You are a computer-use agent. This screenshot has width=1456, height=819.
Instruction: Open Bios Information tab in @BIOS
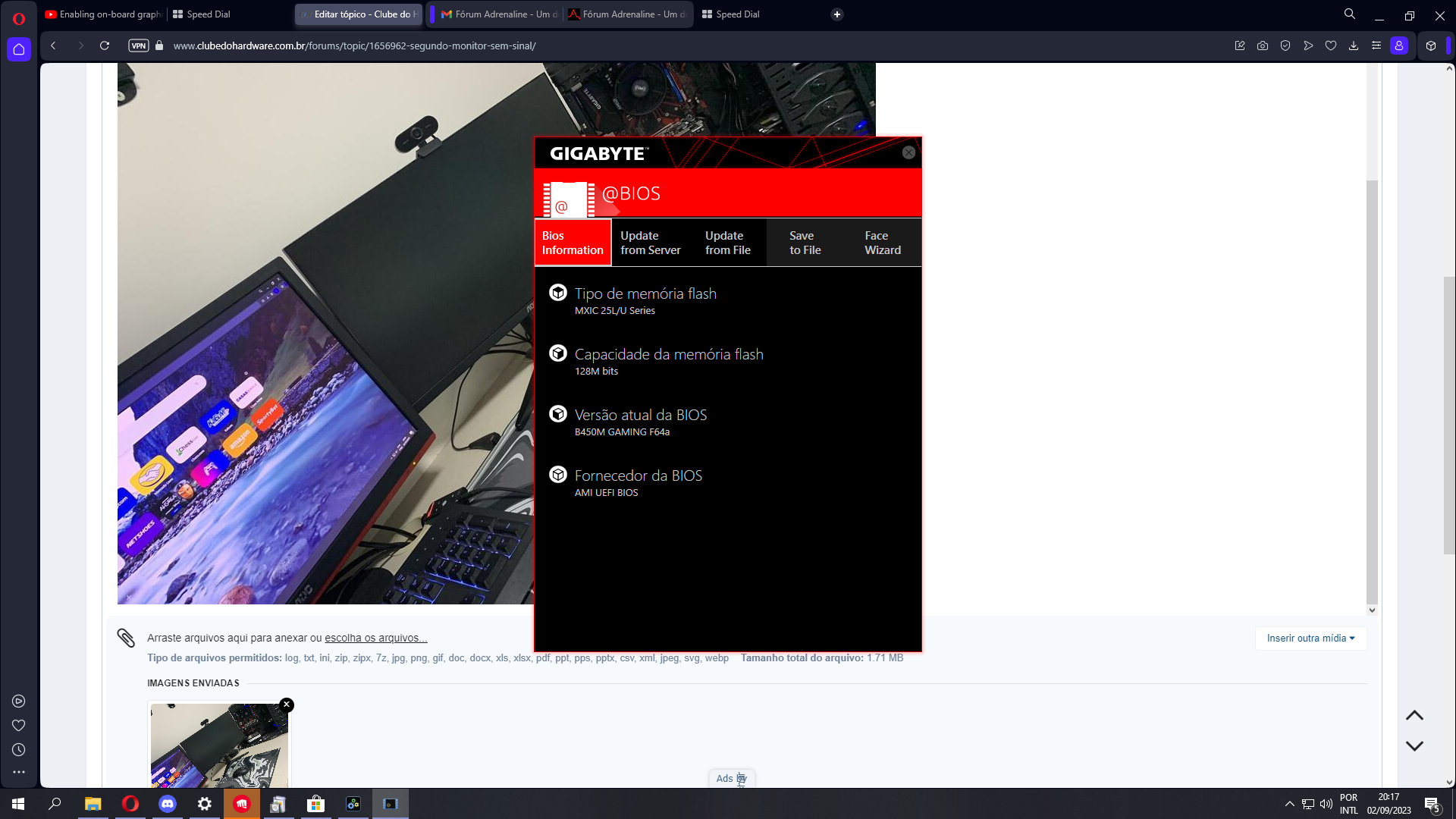[573, 243]
